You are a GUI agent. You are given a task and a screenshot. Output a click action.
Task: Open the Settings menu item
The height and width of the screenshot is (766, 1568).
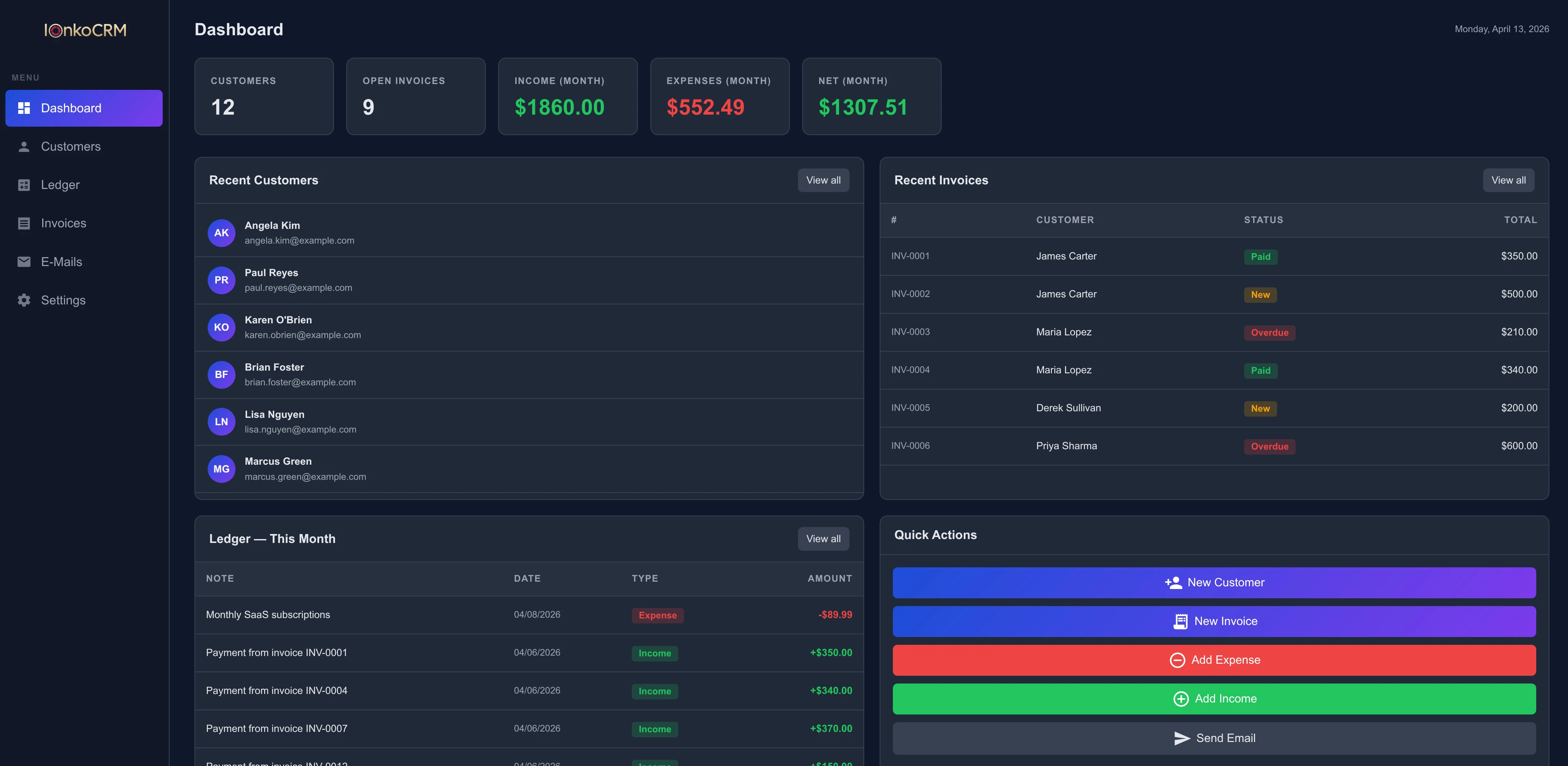point(84,300)
